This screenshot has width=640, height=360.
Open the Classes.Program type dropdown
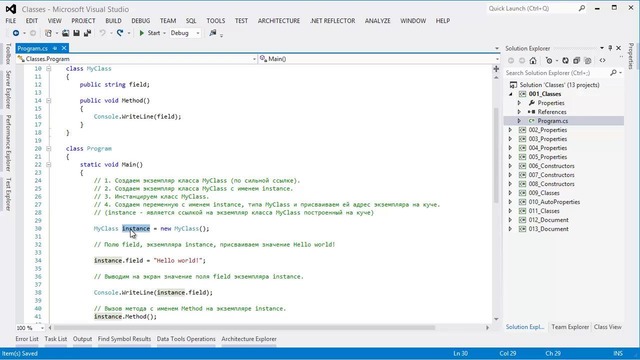coord(137,59)
